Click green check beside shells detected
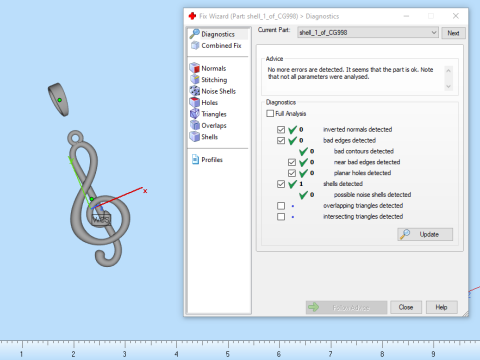The width and height of the screenshot is (480, 360). (x=293, y=184)
